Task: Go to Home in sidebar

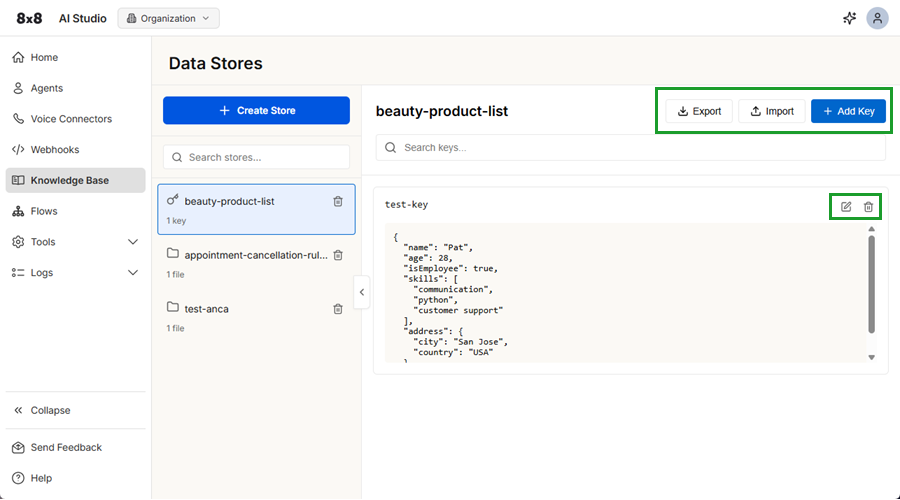Action: [x=75, y=57]
